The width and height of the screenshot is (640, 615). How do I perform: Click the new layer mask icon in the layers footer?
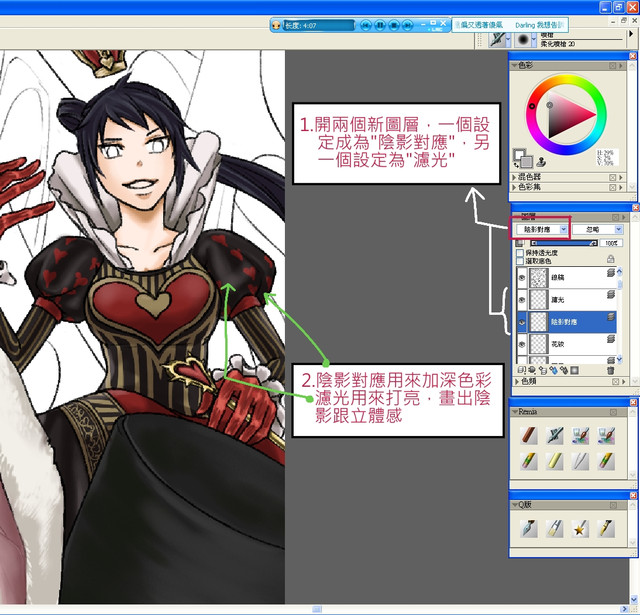[575, 371]
